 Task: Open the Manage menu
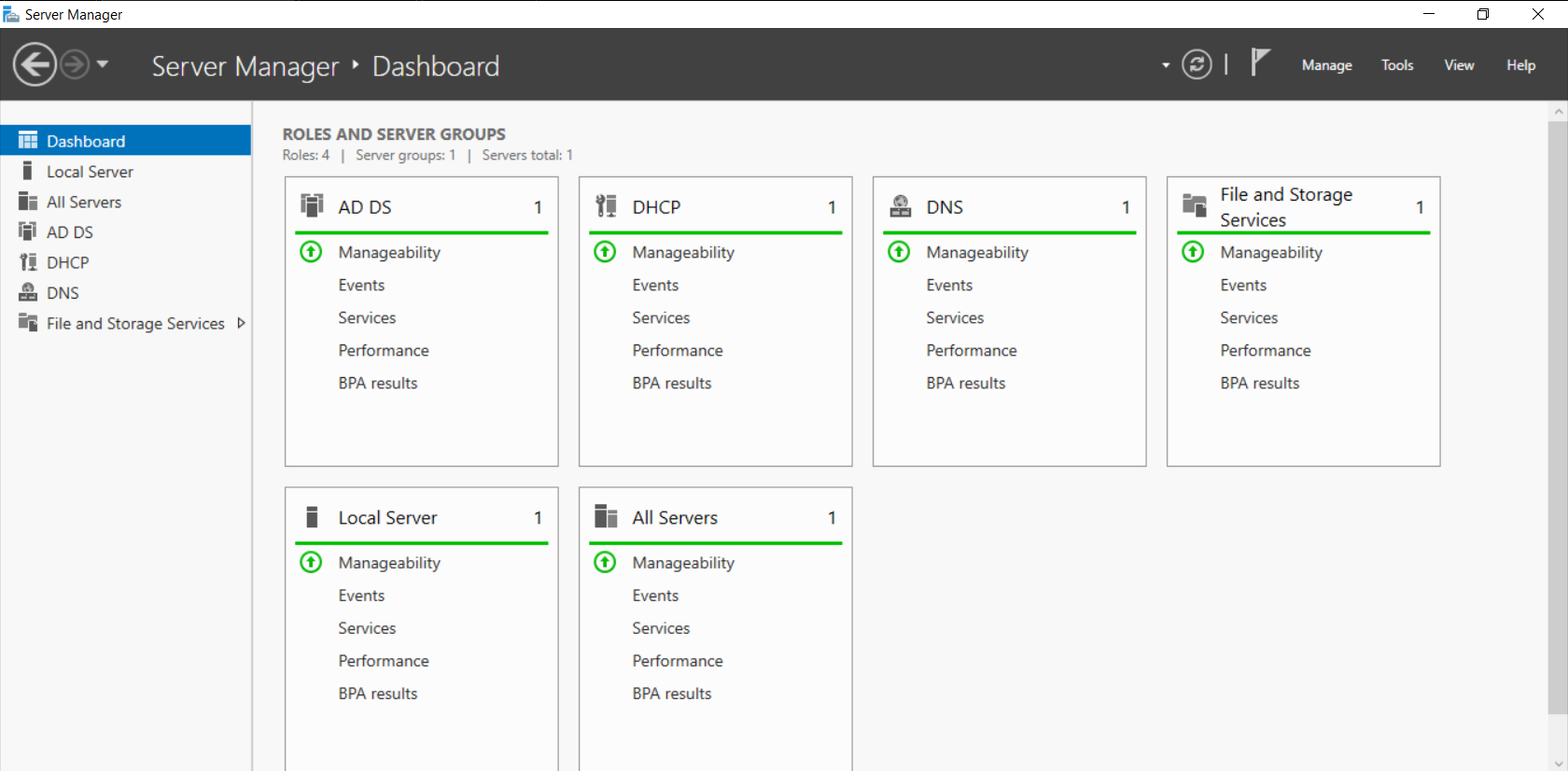click(1326, 65)
